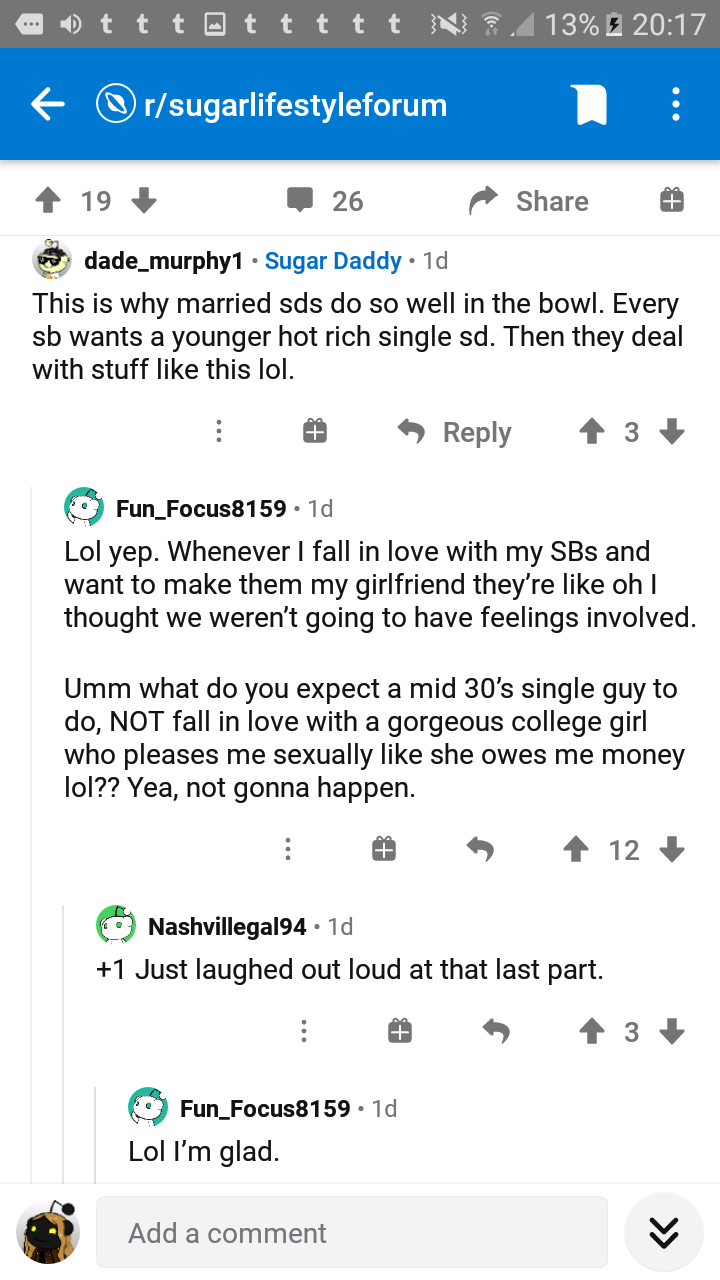Open the r/sugarlifestyleforum community title
The height and width of the screenshot is (1280, 720).
click(295, 105)
